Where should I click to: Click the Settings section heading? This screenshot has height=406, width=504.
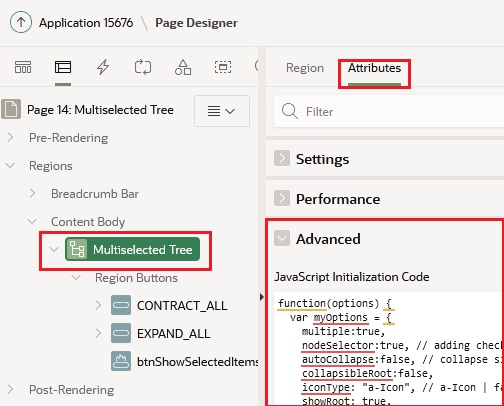(x=322, y=159)
